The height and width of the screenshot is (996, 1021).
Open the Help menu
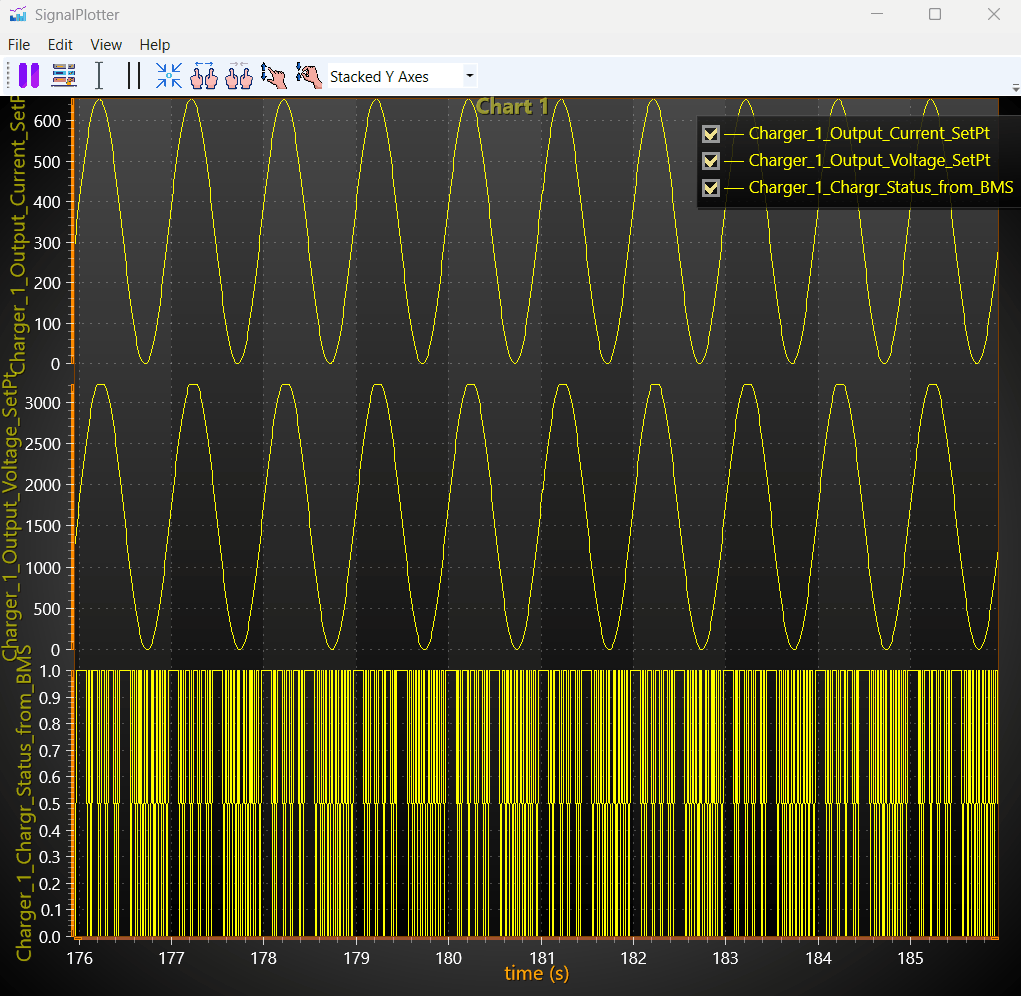[x=155, y=45]
